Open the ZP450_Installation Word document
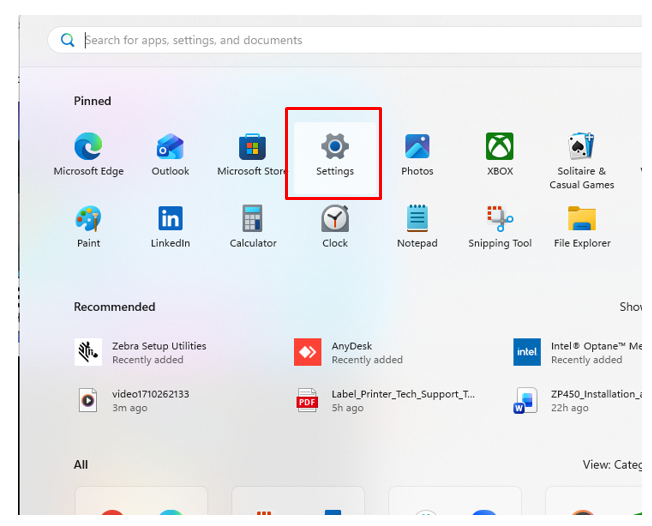Screen dimensions: 652x526 (577, 400)
